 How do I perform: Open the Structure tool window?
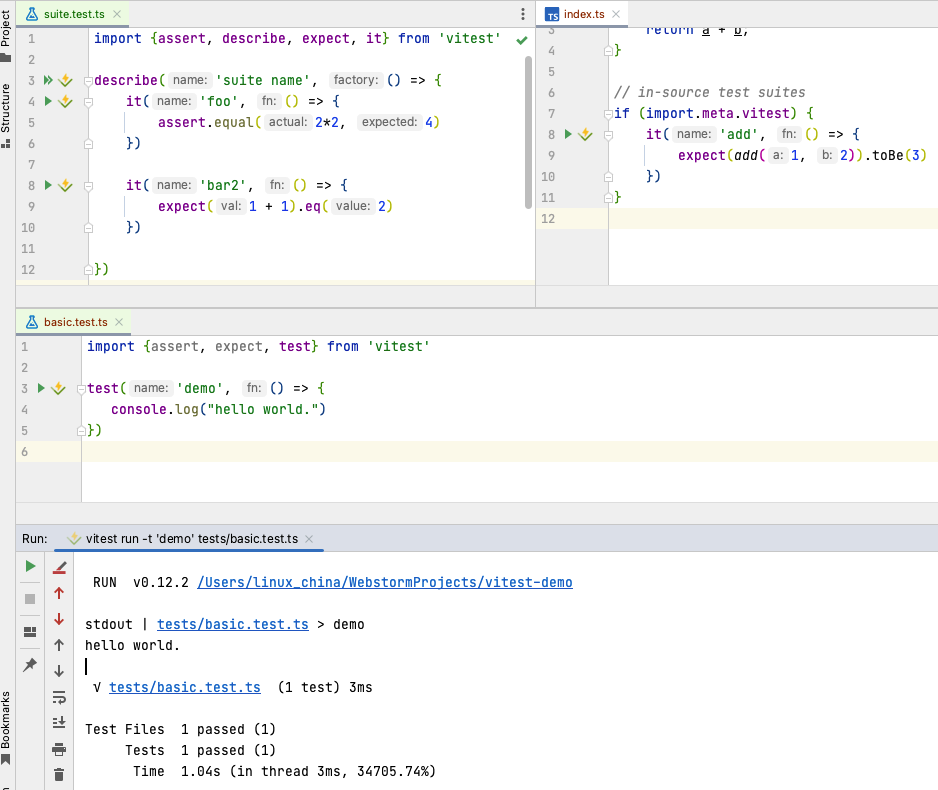pyautogui.click(x=6, y=115)
